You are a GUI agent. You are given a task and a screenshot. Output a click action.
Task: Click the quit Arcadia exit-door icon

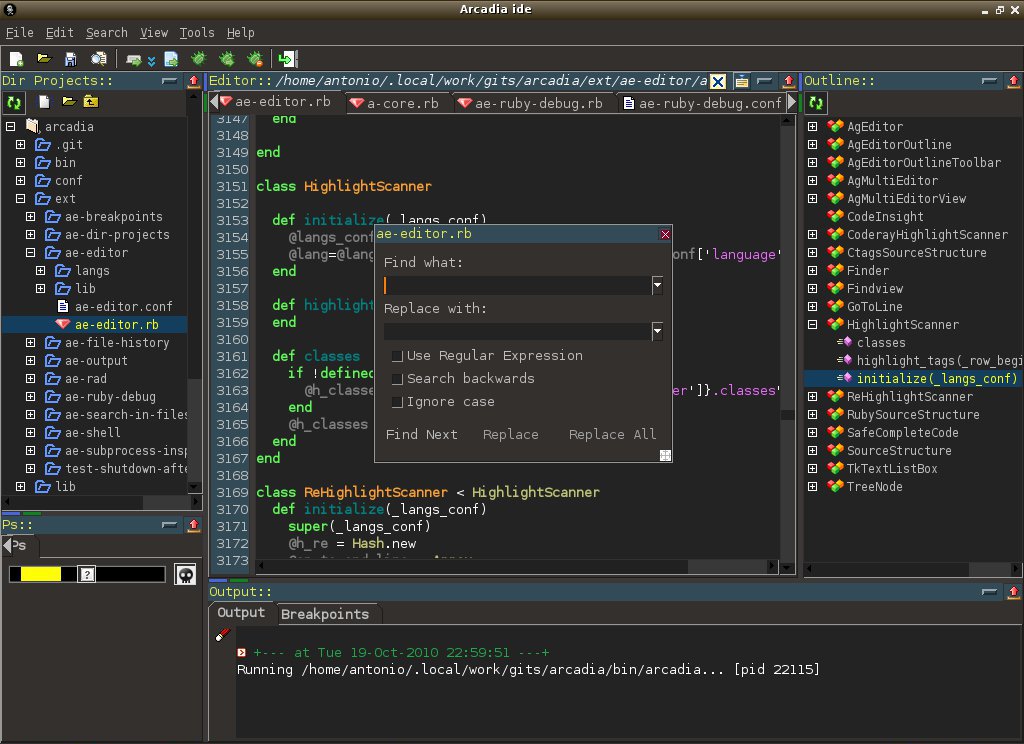[288, 59]
